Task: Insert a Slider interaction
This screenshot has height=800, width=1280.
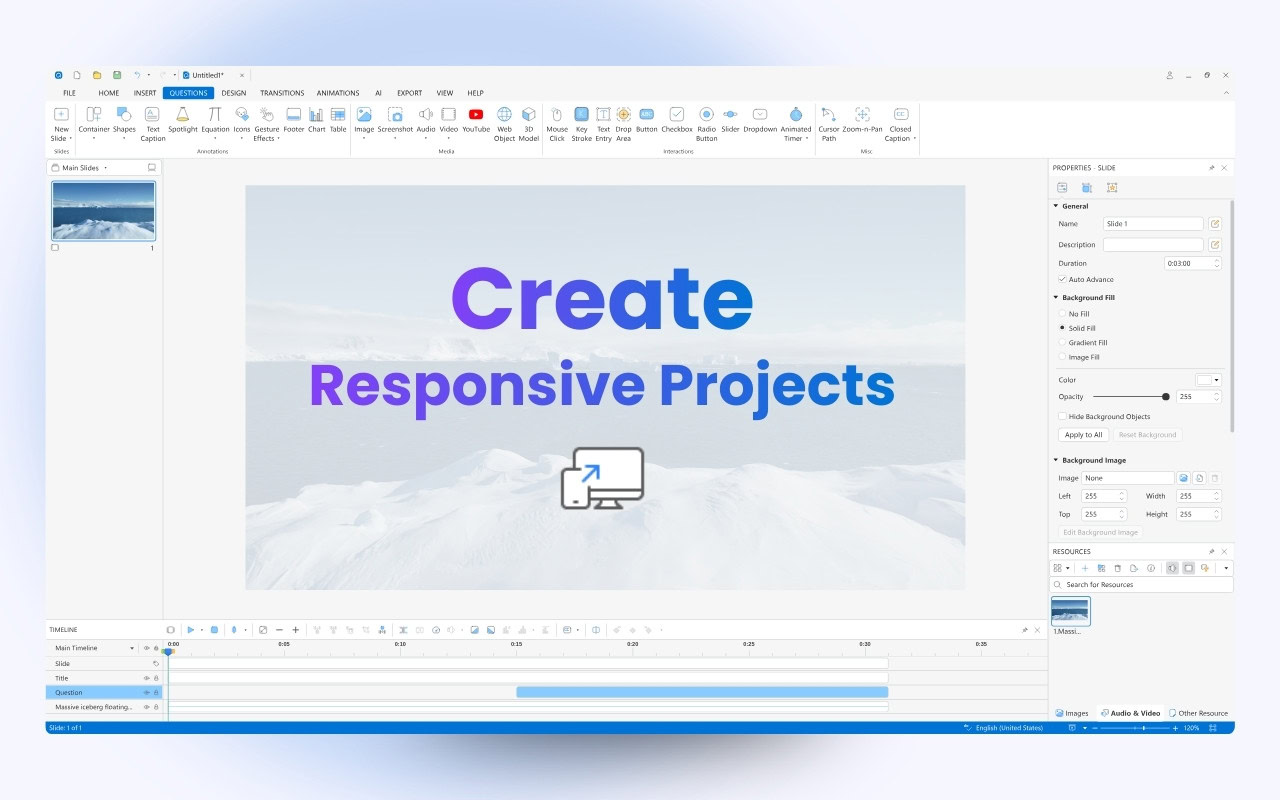Action: [x=730, y=120]
